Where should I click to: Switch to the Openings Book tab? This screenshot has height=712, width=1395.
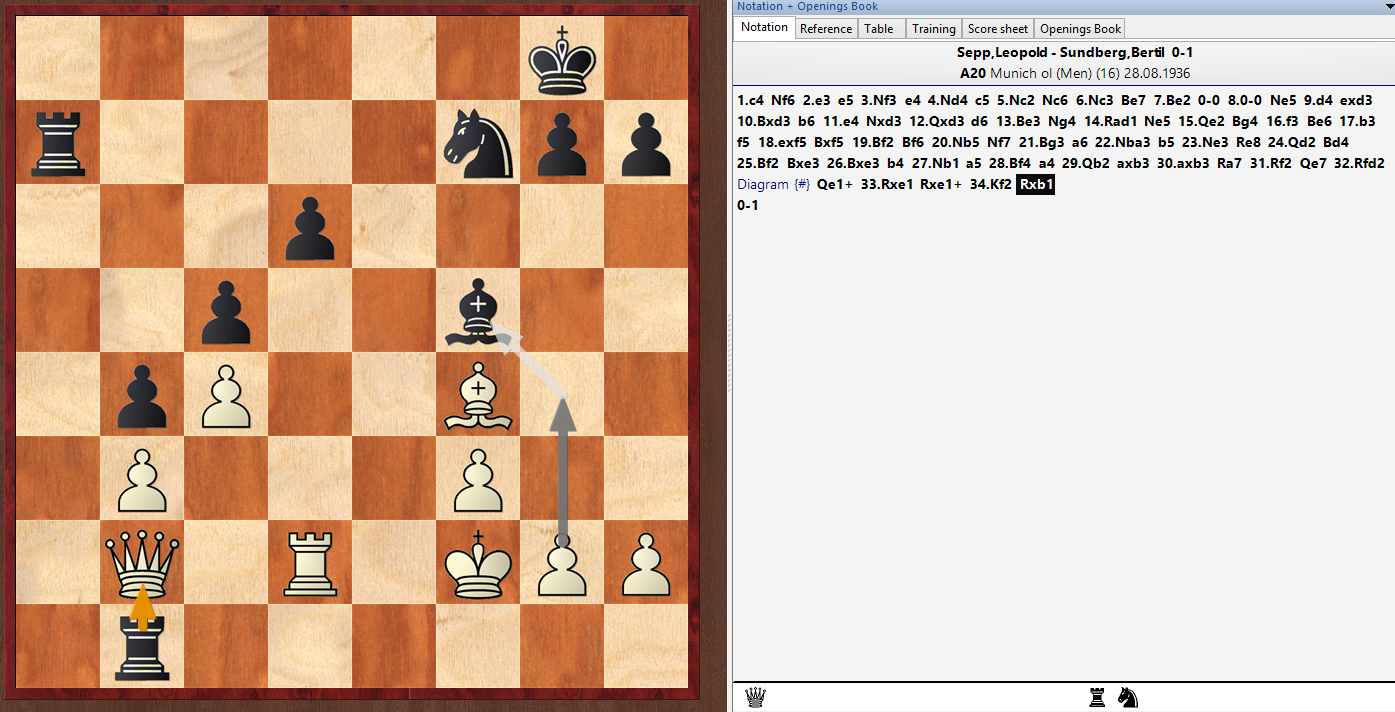pyautogui.click(x=1080, y=29)
